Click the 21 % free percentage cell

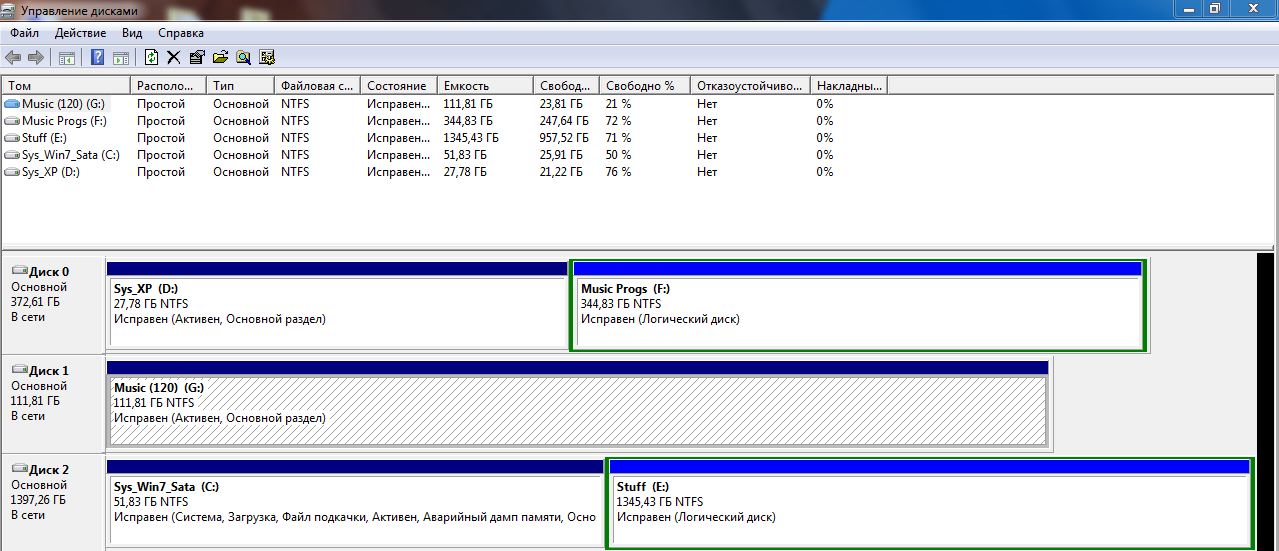pos(619,104)
